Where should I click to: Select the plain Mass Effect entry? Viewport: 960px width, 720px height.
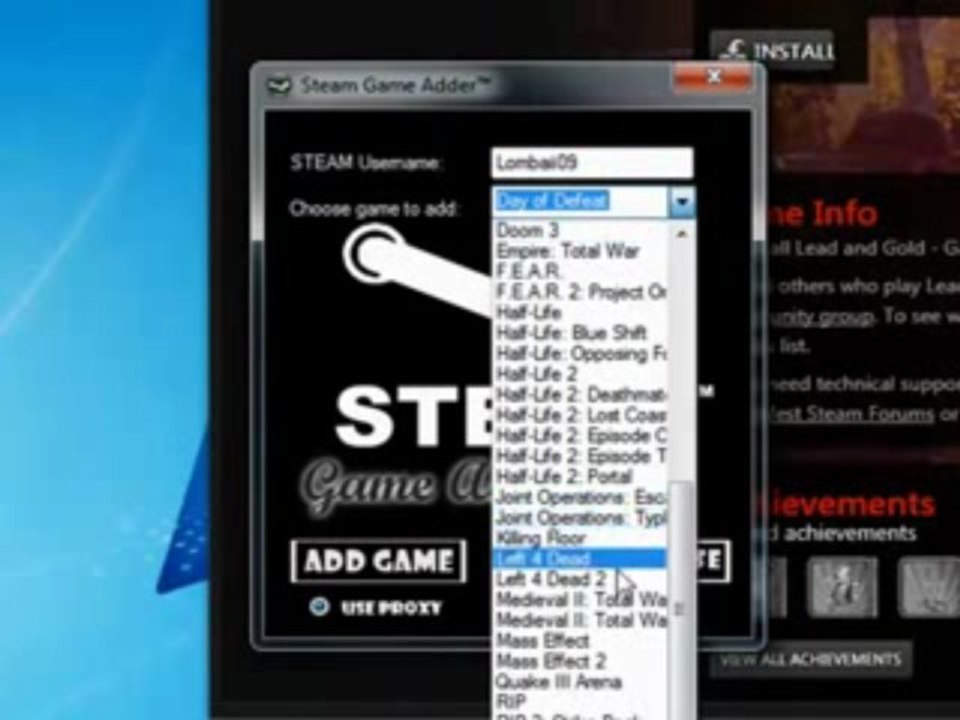pos(580,641)
